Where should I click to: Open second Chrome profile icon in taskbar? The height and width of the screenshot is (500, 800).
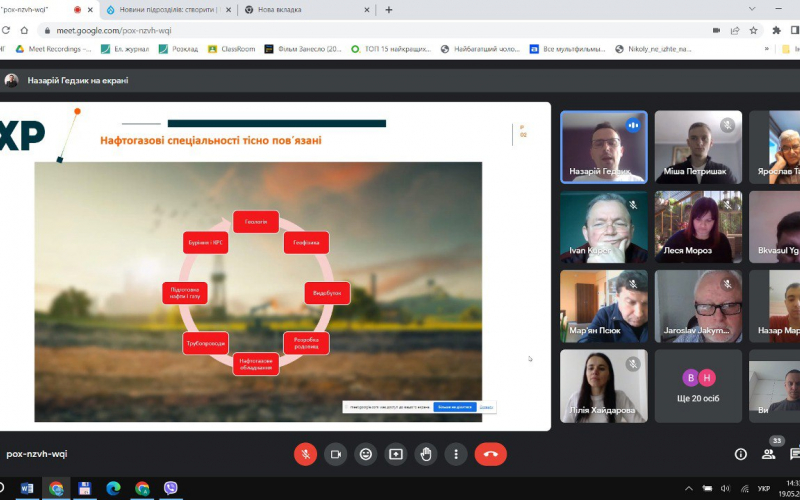point(142,488)
